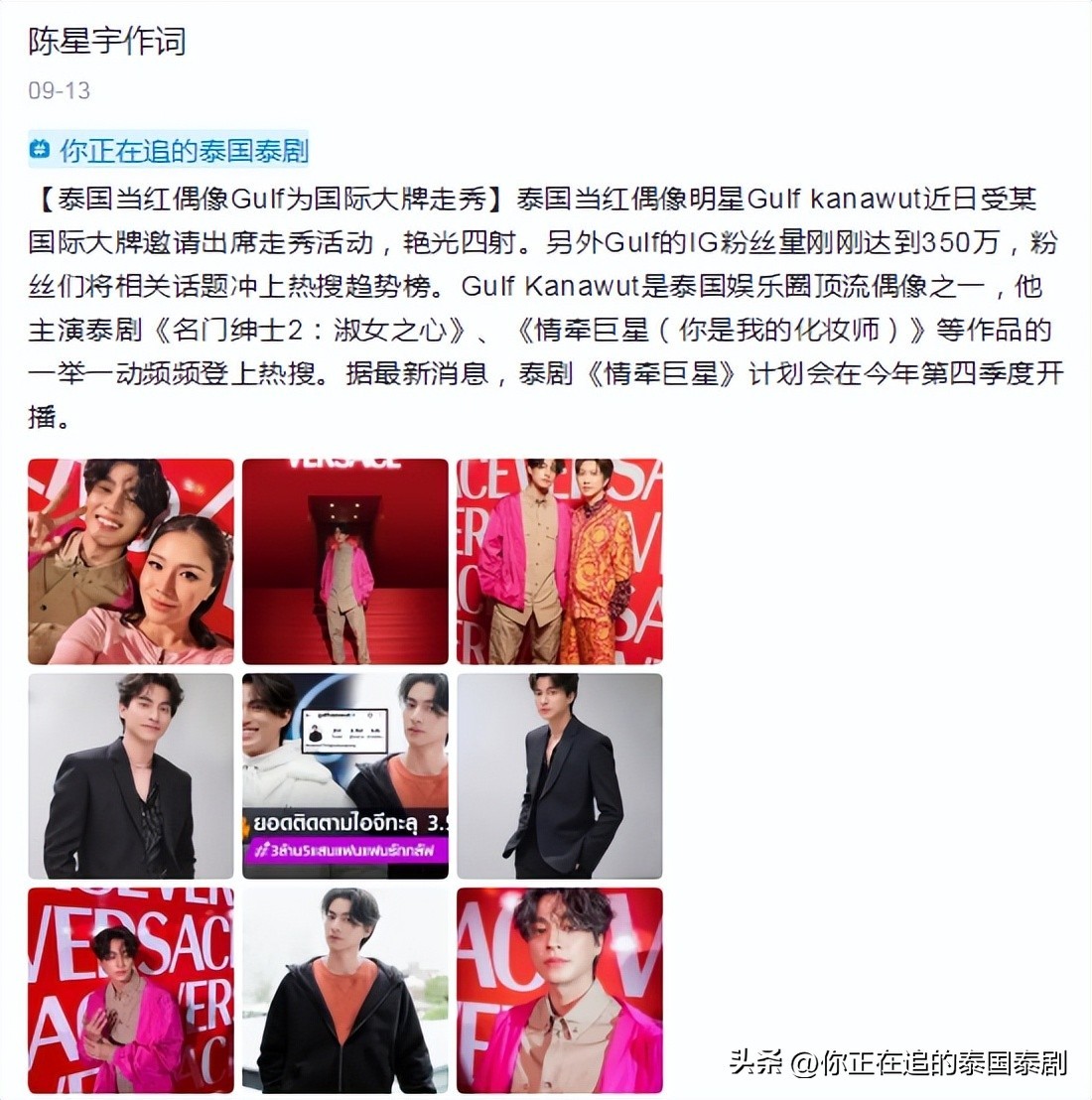This screenshot has width=1092, height=1100.
Task: Click the post headline 泰国当红偶像Gulf为国际大牌走秀
Action: [x=272, y=200]
